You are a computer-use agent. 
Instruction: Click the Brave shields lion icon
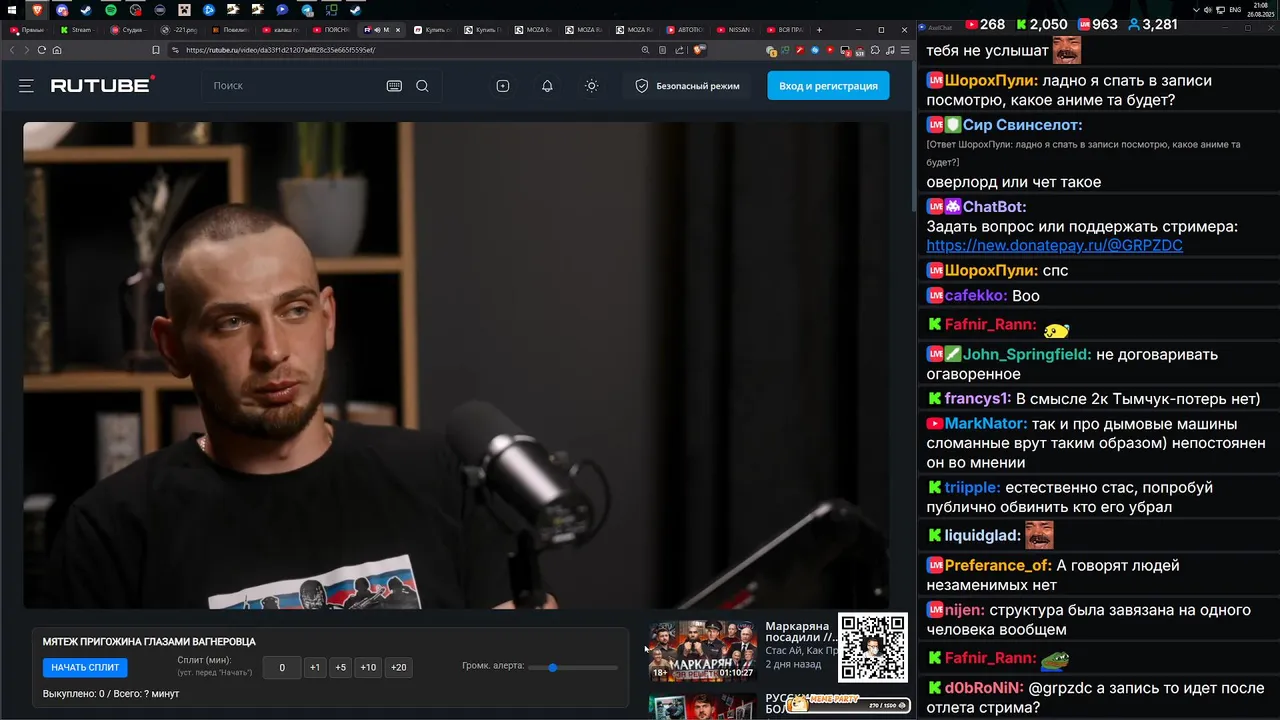point(698,50)
